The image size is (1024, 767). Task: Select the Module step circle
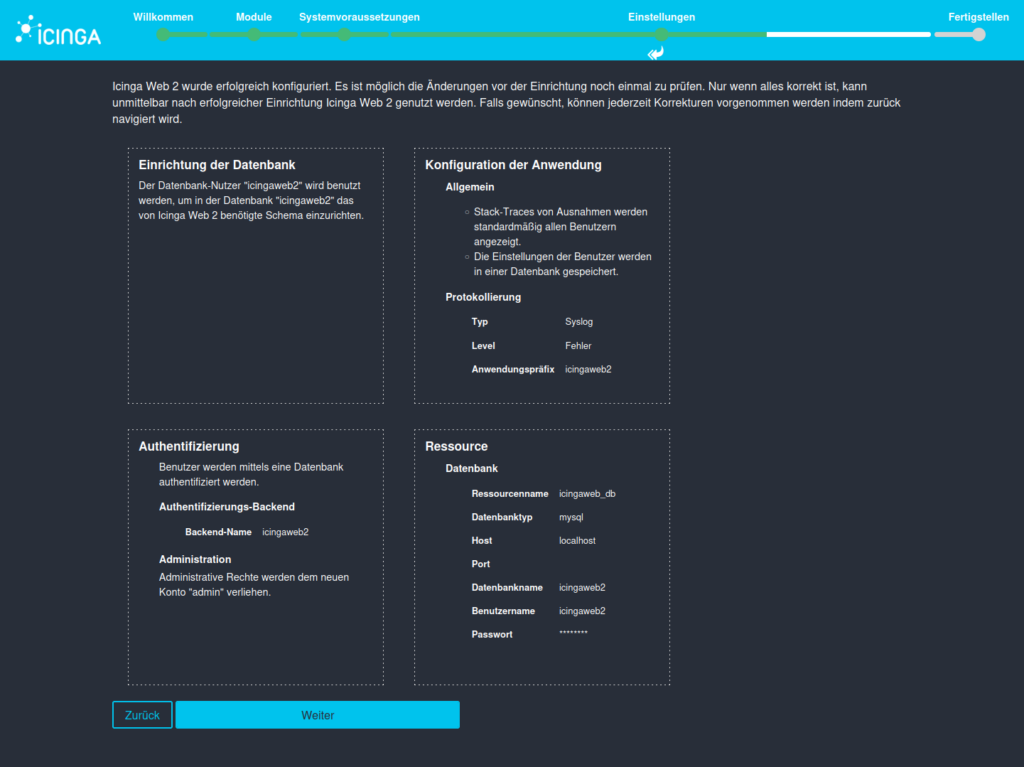point(254,35)
